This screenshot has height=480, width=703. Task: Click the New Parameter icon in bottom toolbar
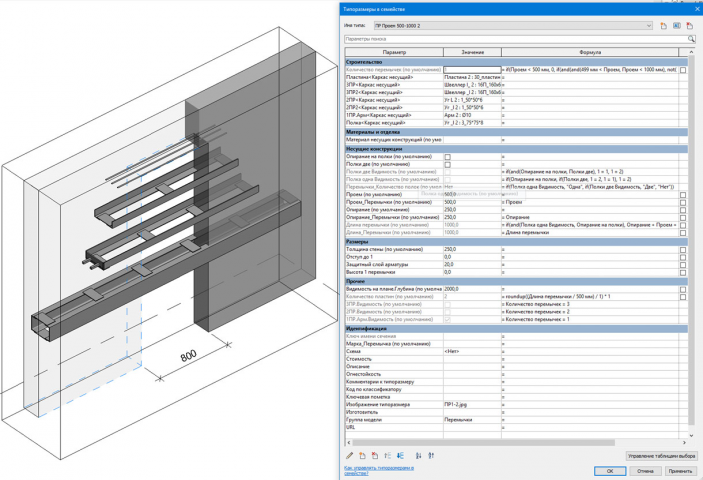(362, 456)
